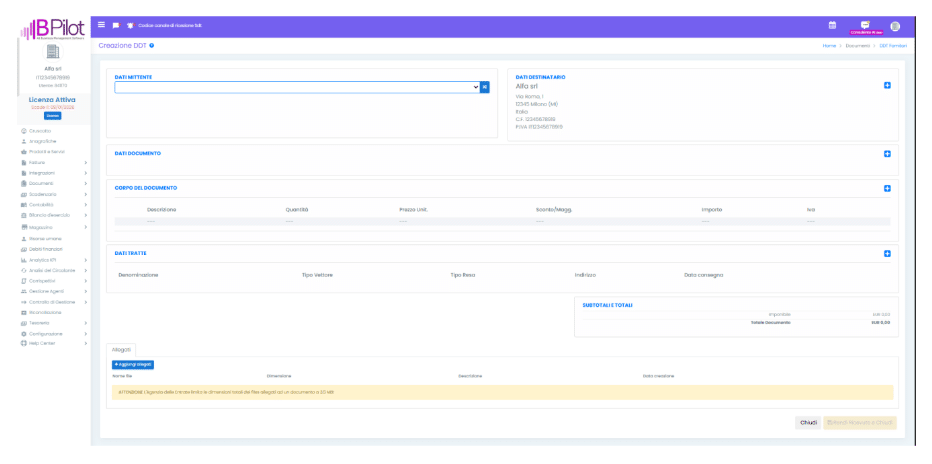Click the help icon beside Creazione DDT

pos(152,46)
